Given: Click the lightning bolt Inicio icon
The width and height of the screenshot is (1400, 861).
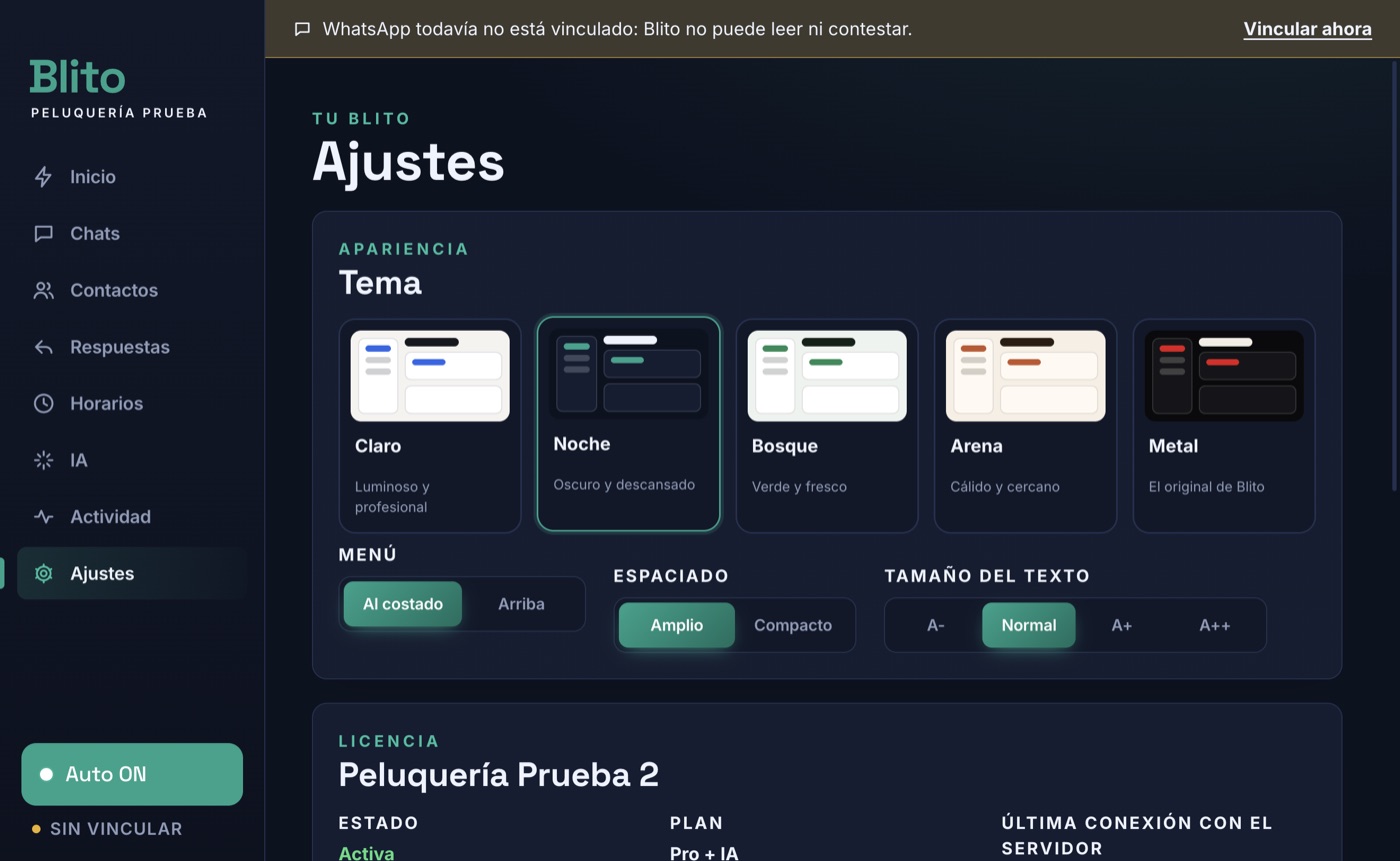Looking at the screenshot, I should [x=43, y=177].
